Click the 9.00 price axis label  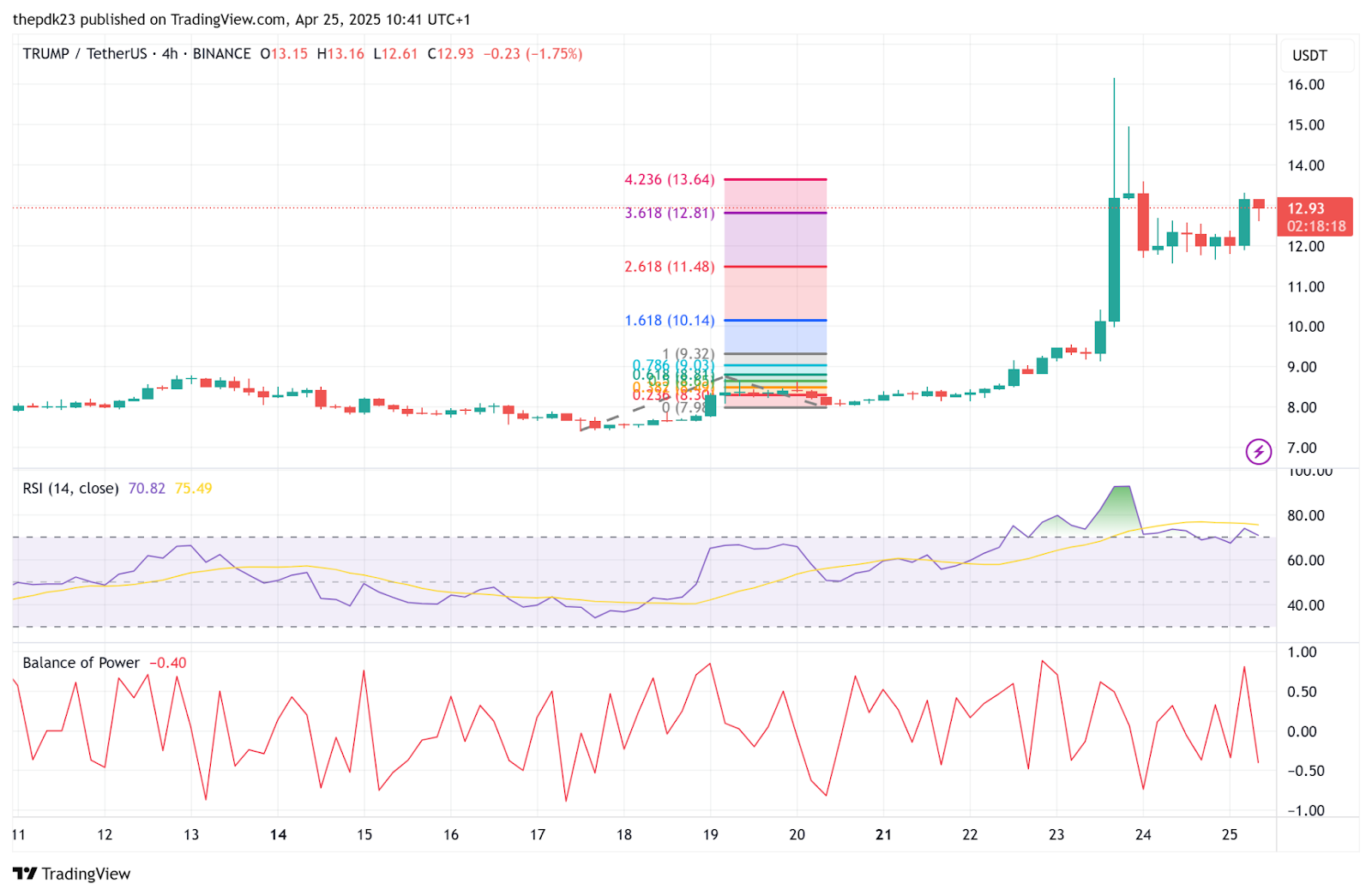(1302, 367)
